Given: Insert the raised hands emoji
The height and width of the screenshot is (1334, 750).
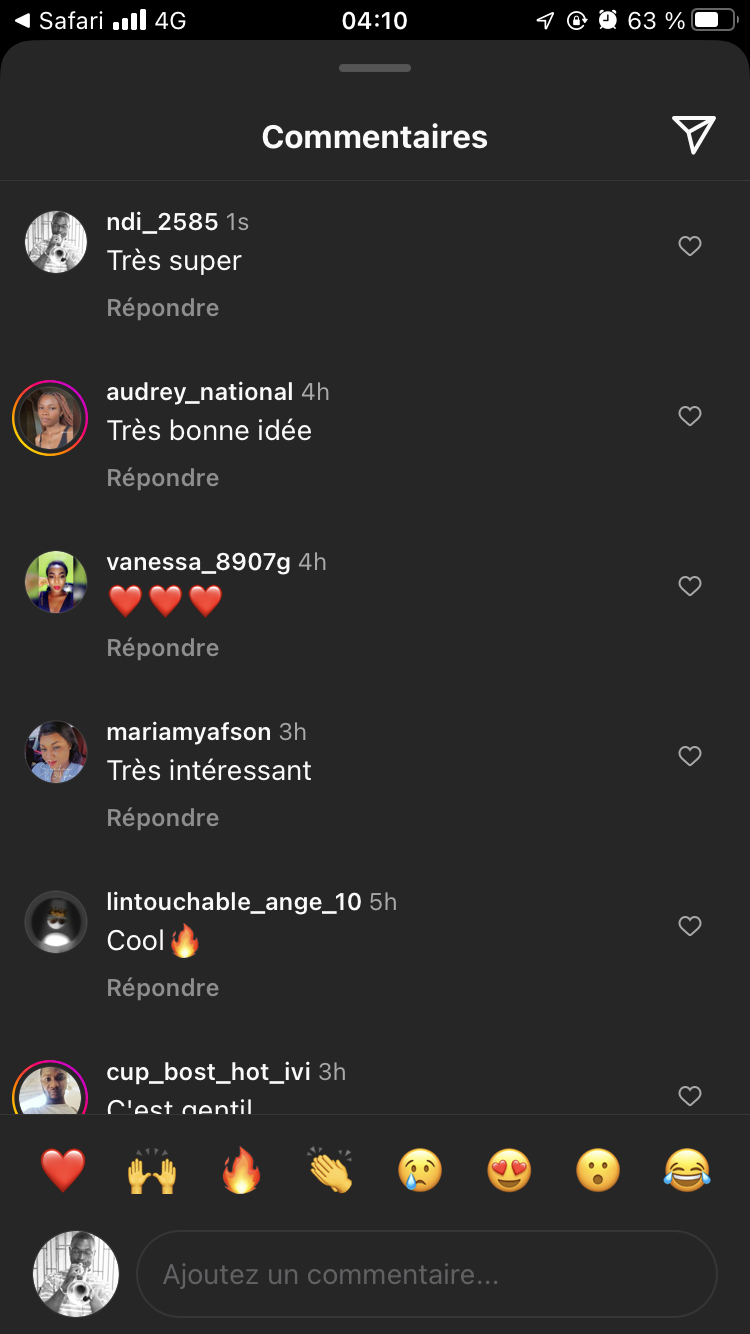Looking at the screenshot, I should pos(152,1170).
